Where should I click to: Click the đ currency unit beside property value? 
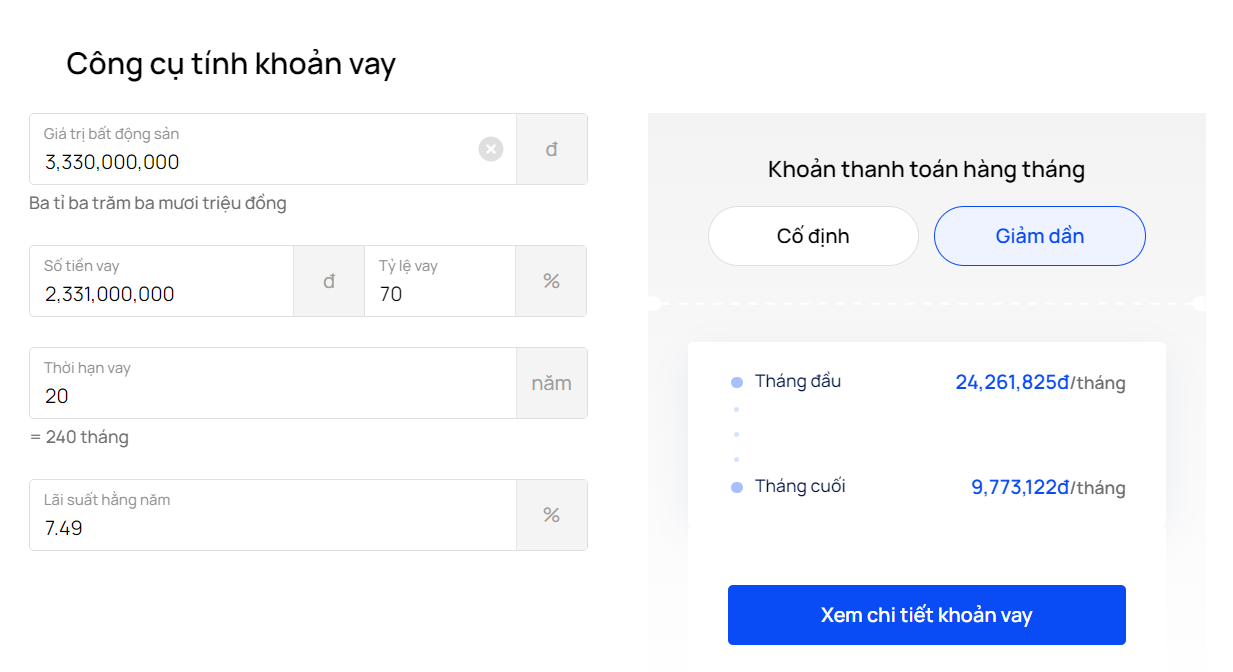pos(551,149)
